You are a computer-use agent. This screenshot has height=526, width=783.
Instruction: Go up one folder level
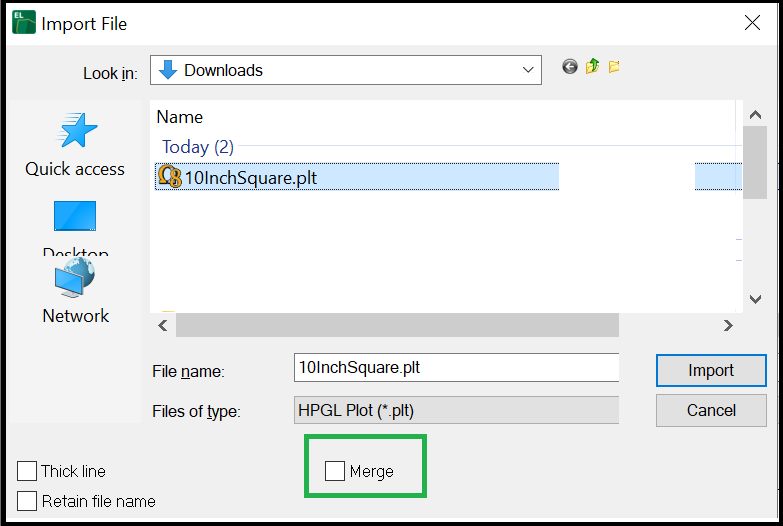click(x=592, y=66)
